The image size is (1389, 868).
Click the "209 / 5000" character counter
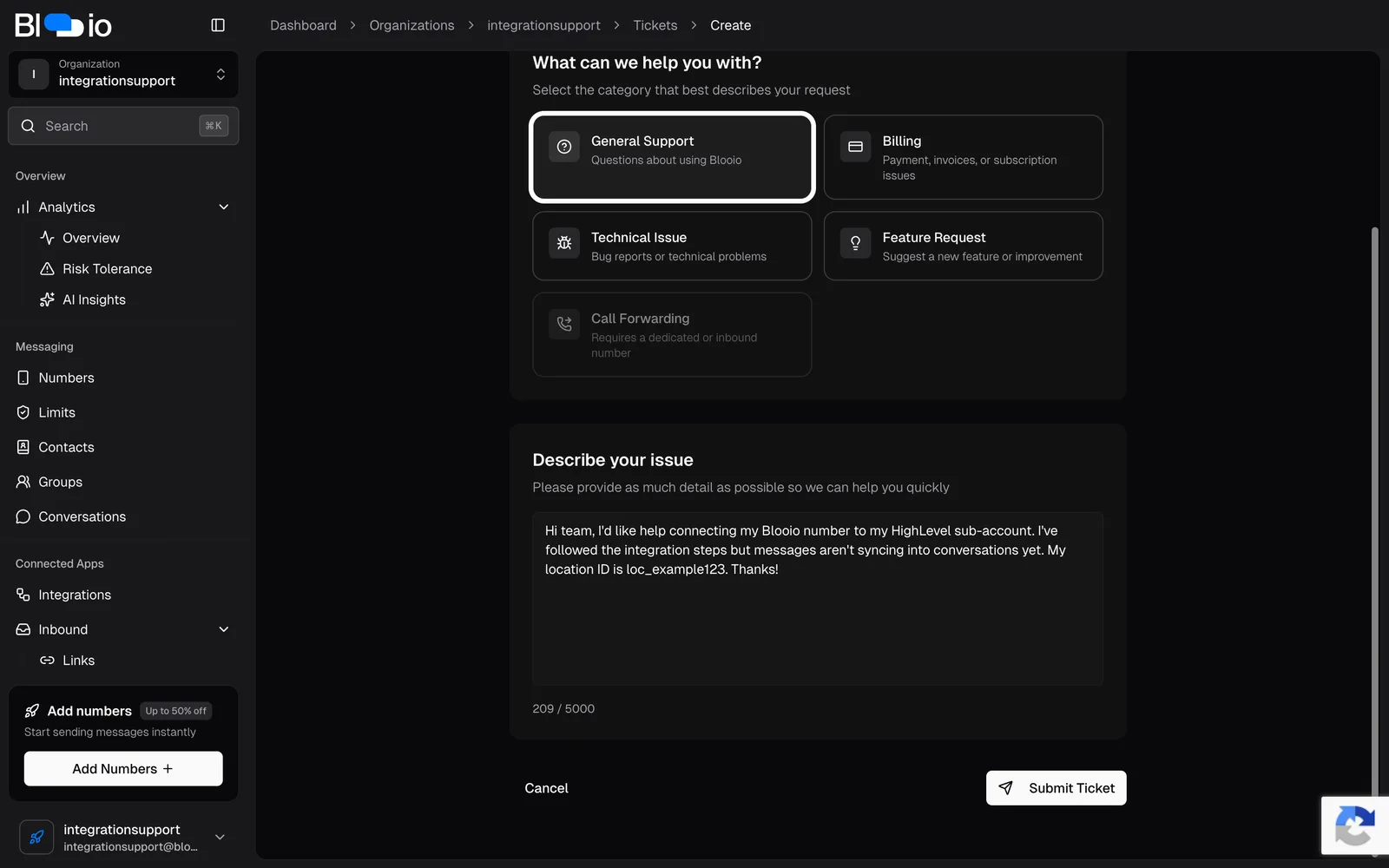pyautogui.click(x=563, y=708)
